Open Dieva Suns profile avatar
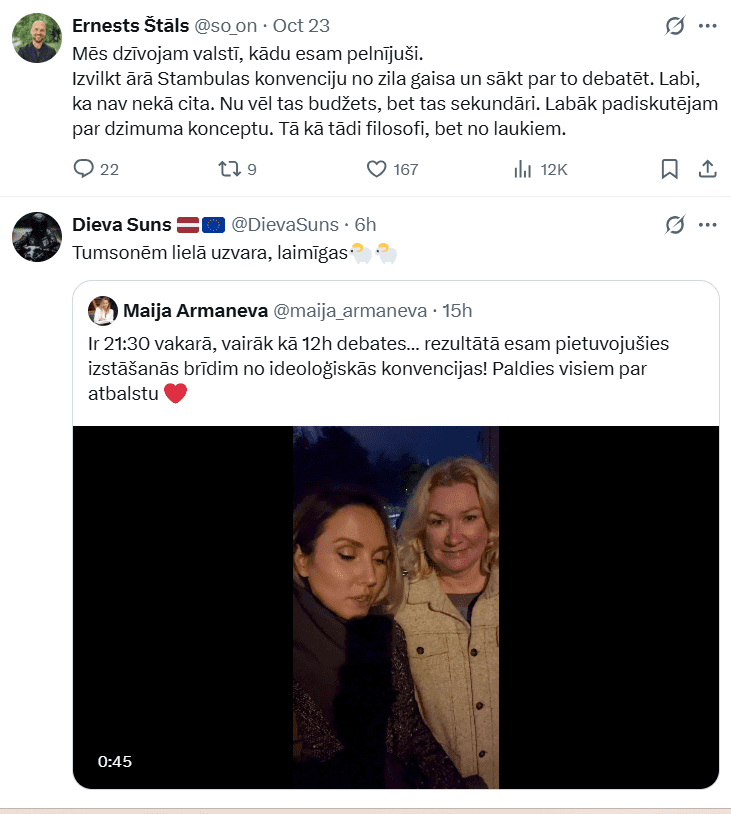 point(37,237)
